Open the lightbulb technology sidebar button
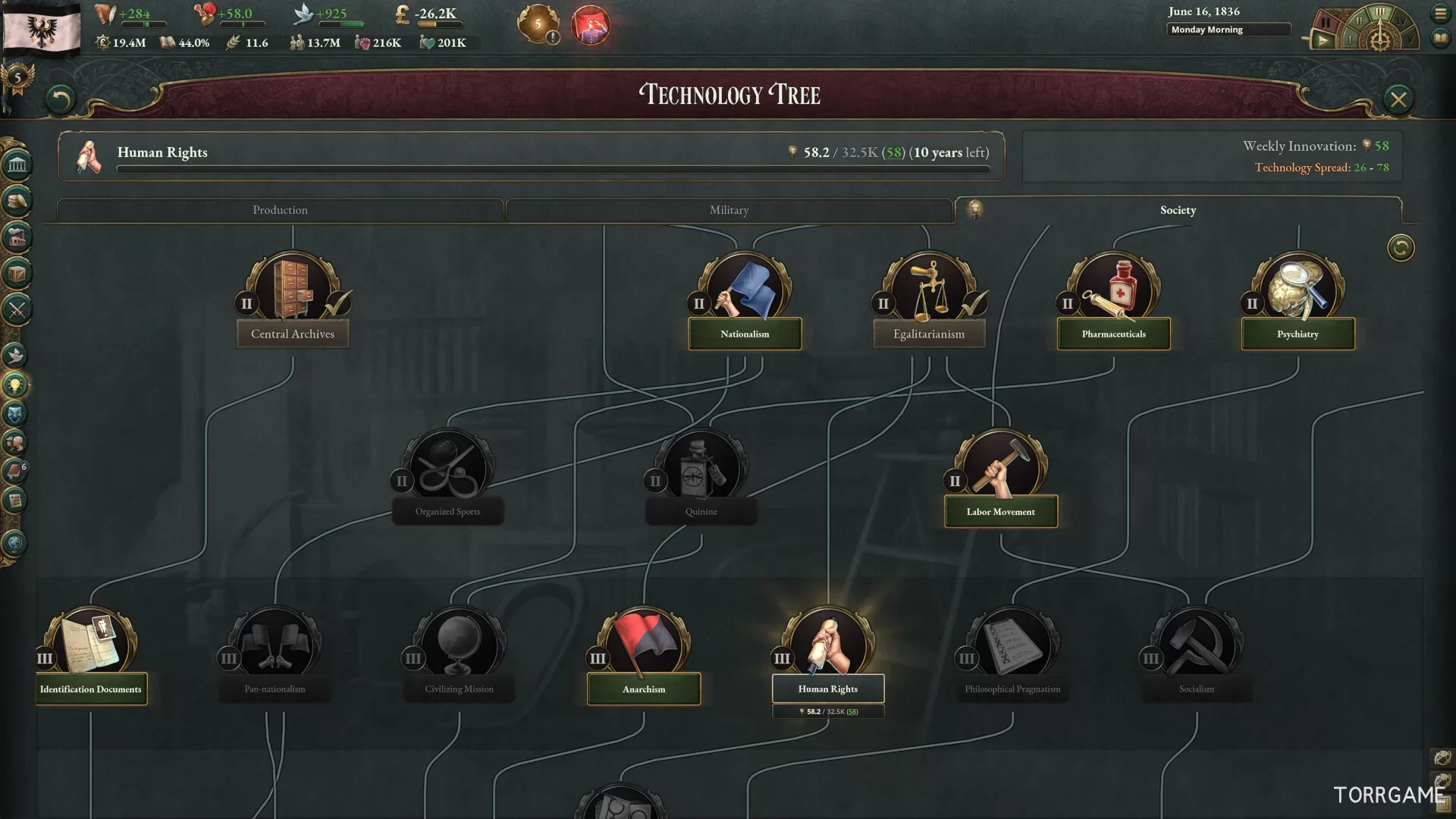Image resolution: width=1456 pixels, height=819 pixels. click(15, 385)
